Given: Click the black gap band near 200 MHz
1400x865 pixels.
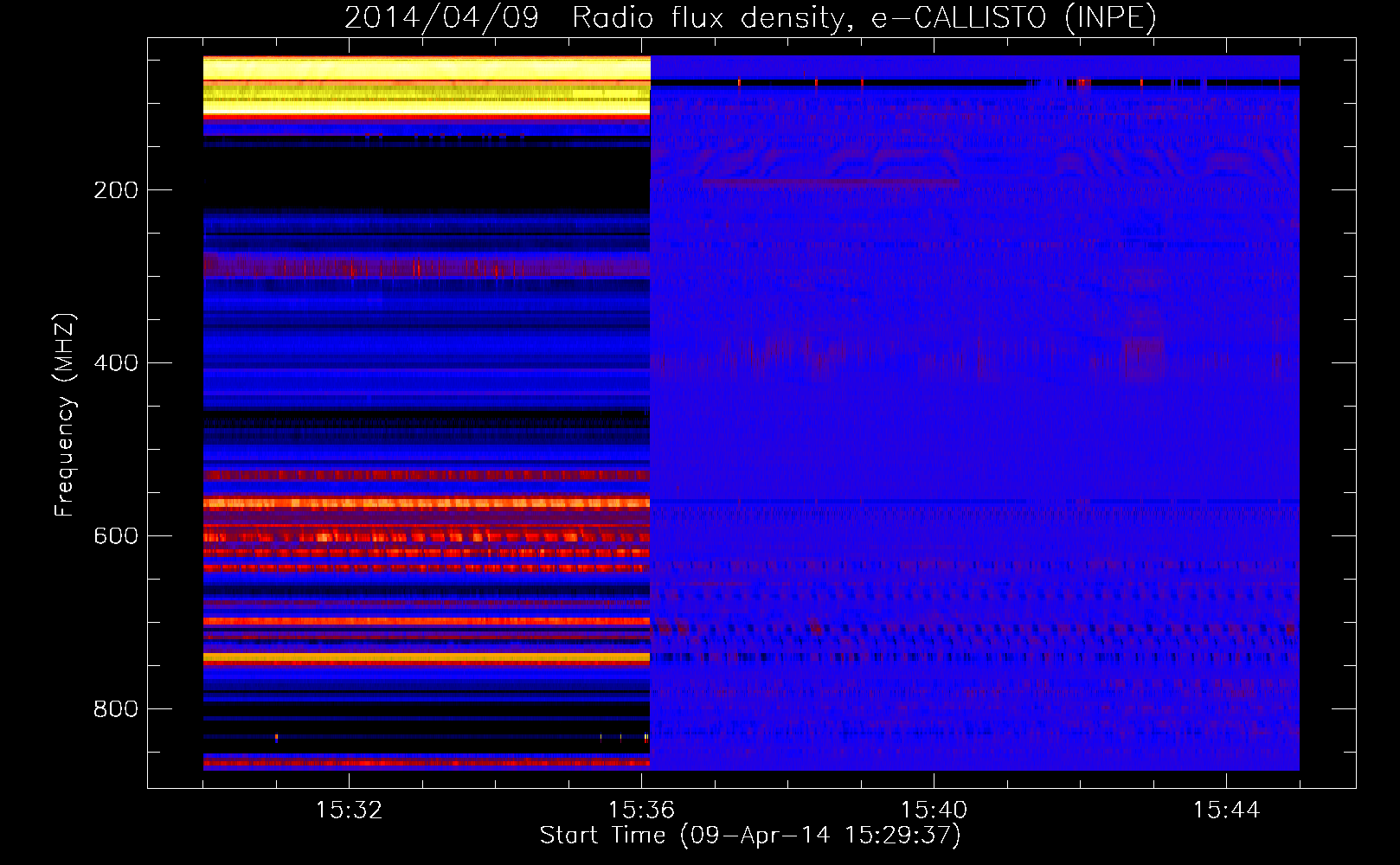Looking at the screenshot, I should pos(427,179).
